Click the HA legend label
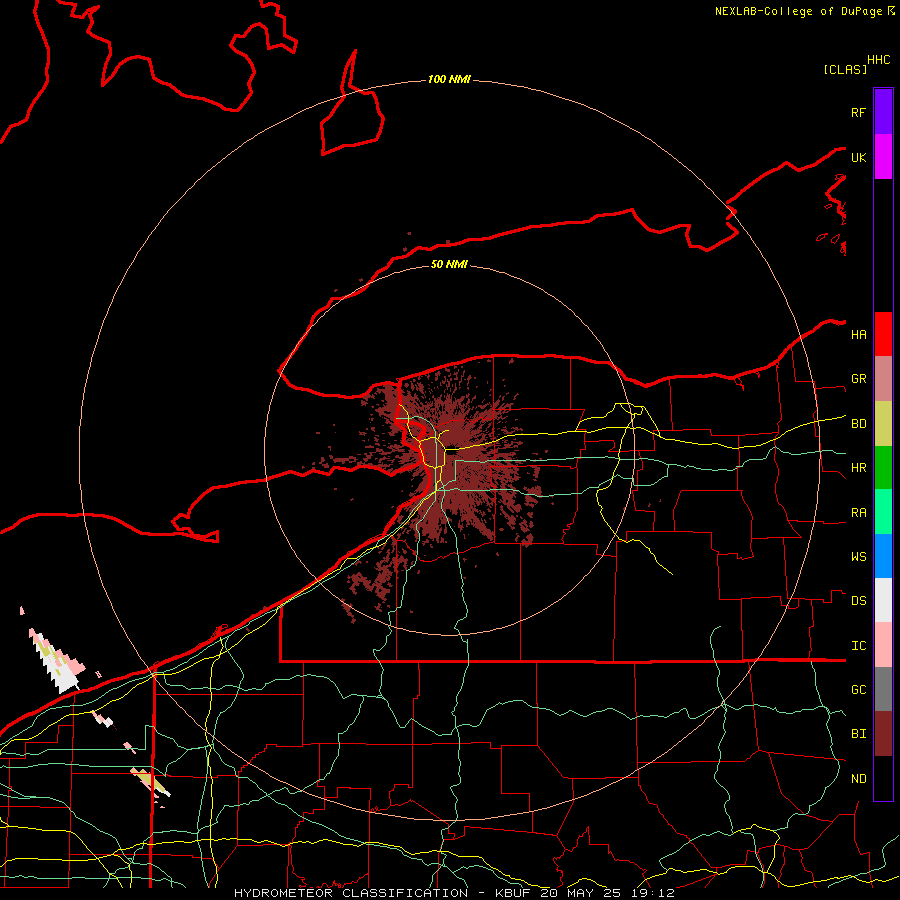Image resolution: width=900 pixels, height=900 pixels. [858, 334]
